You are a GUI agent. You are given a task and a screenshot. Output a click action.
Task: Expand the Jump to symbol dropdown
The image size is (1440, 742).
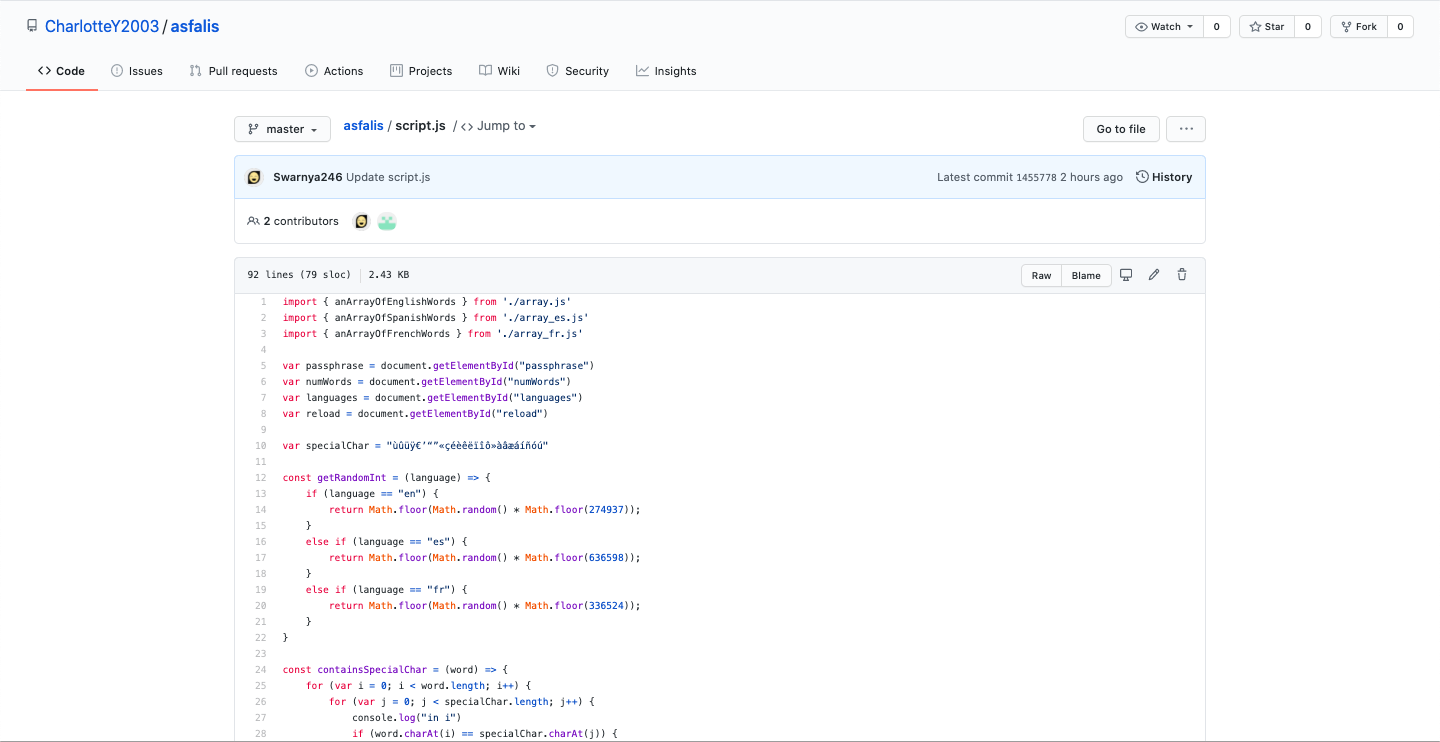click(x=498, y=126)
